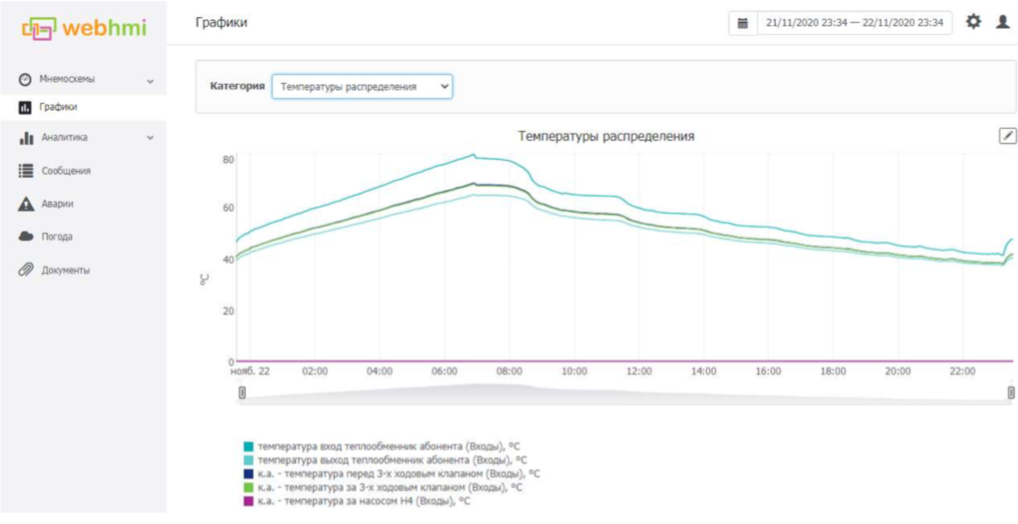Image resolution: width=1018 pixels, height=524 pixels.
Task: Click the right range navigator handle
Action: 1011,393
